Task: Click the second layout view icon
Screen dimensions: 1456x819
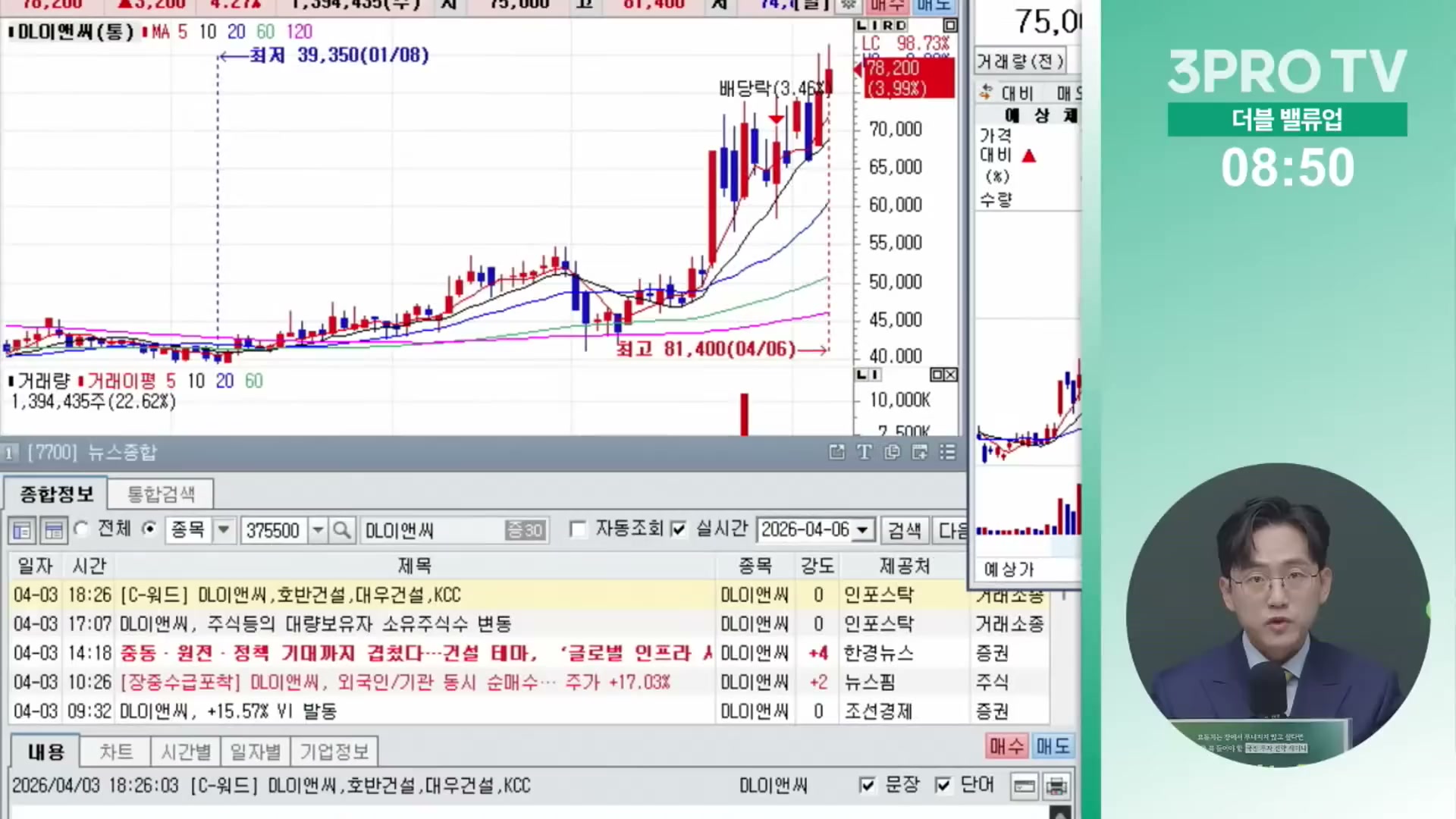Action: pos(54,530)
